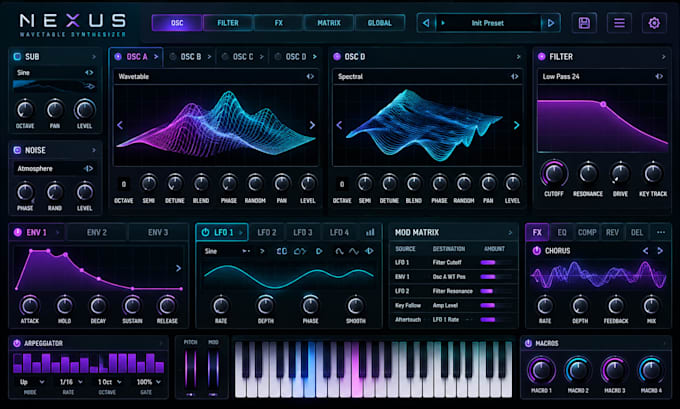Switch to the GLOBAL main tab

[x=379, y=23]
